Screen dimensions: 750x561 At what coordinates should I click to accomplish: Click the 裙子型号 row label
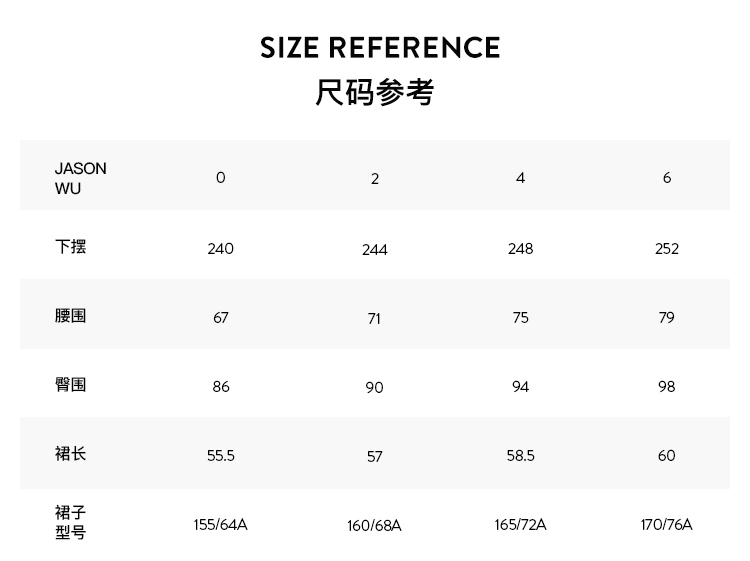[71, 523]
